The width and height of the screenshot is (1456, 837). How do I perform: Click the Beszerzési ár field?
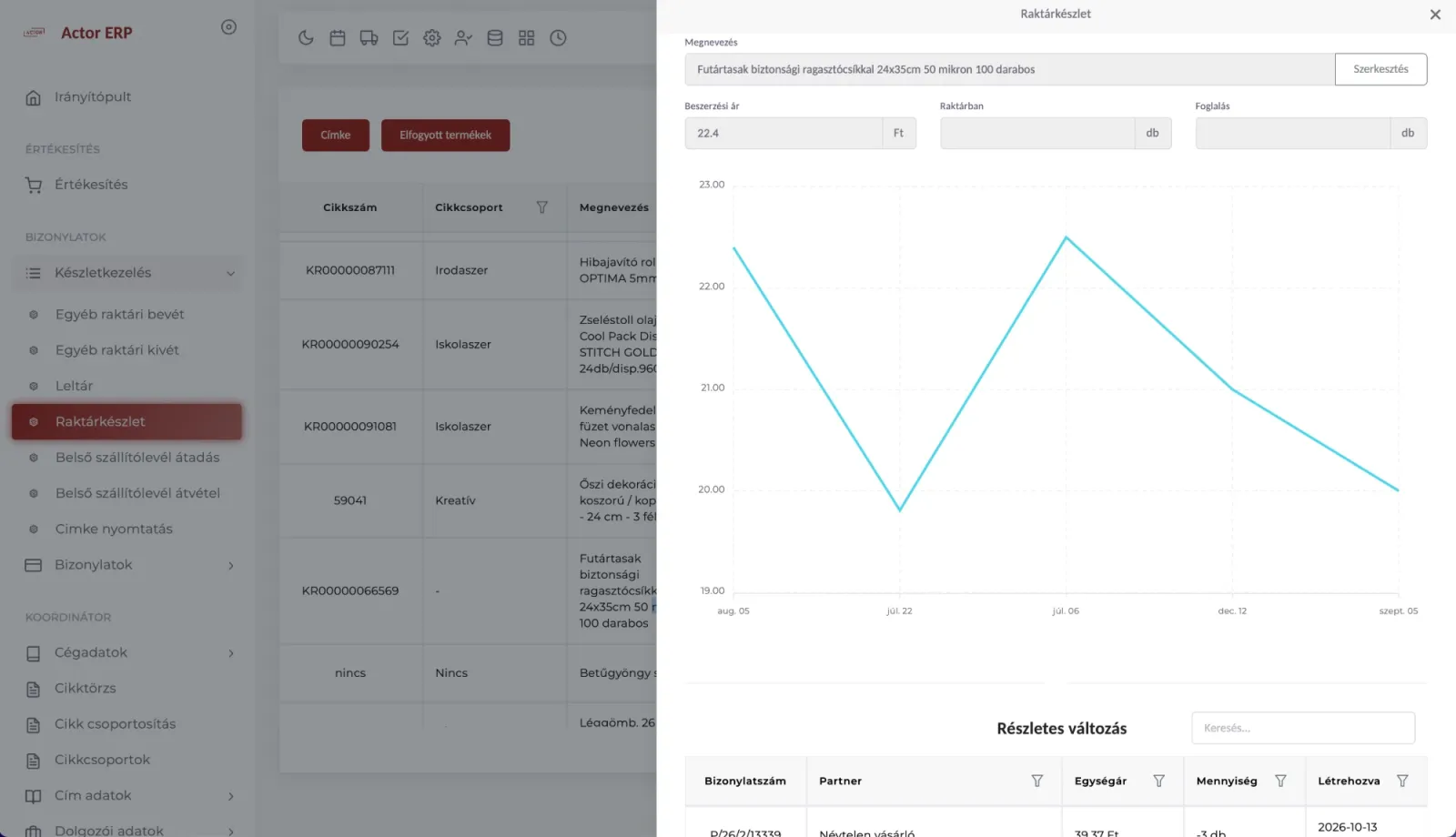click(x=784, y=133)
